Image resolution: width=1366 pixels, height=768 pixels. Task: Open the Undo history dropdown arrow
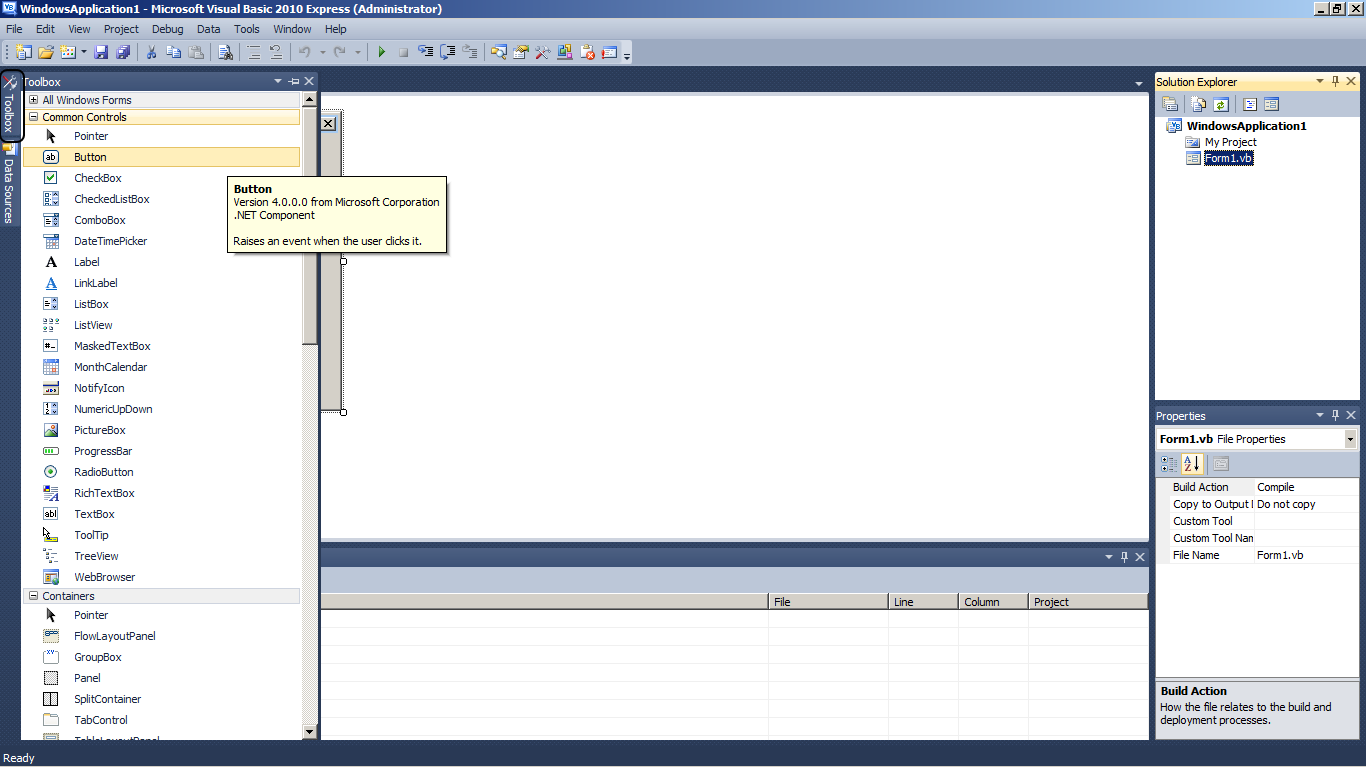(322, 52)
